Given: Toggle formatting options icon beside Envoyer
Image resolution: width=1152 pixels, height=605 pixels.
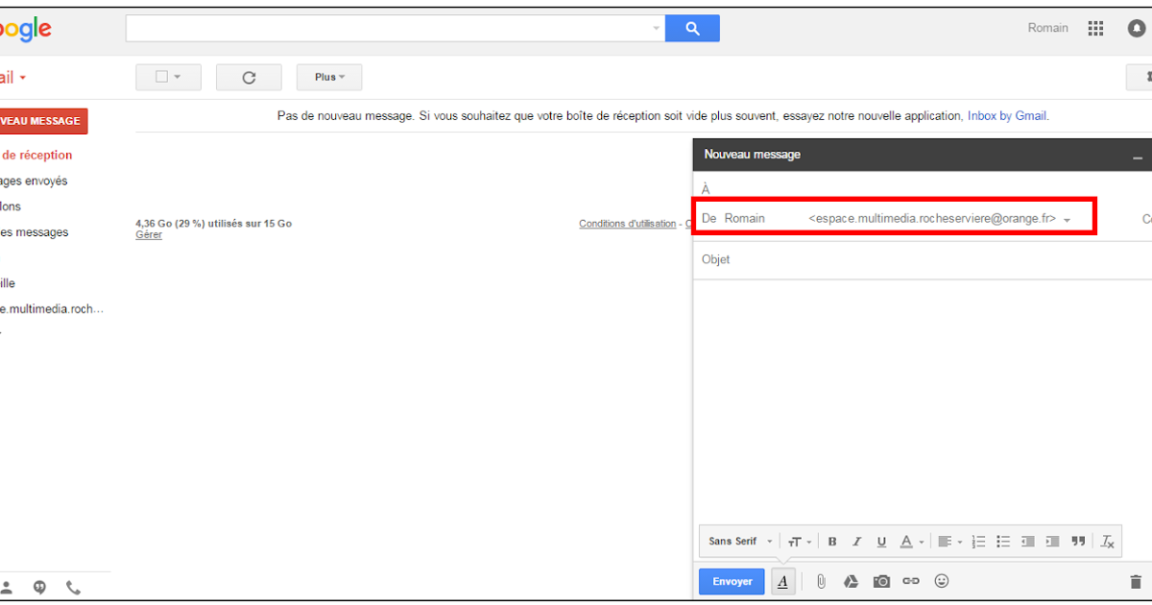Looking at the screenshot, I should 782,581.
